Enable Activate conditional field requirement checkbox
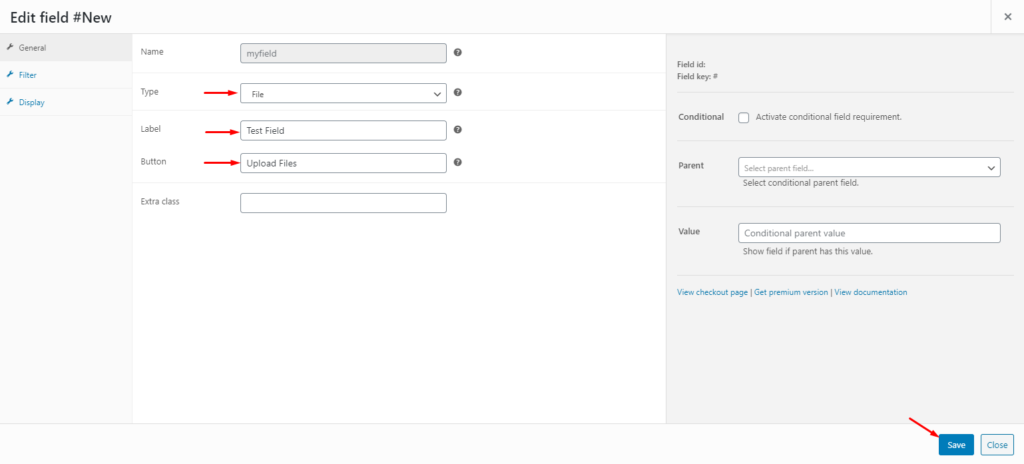The image size is (1024, 464). [743, 117]
